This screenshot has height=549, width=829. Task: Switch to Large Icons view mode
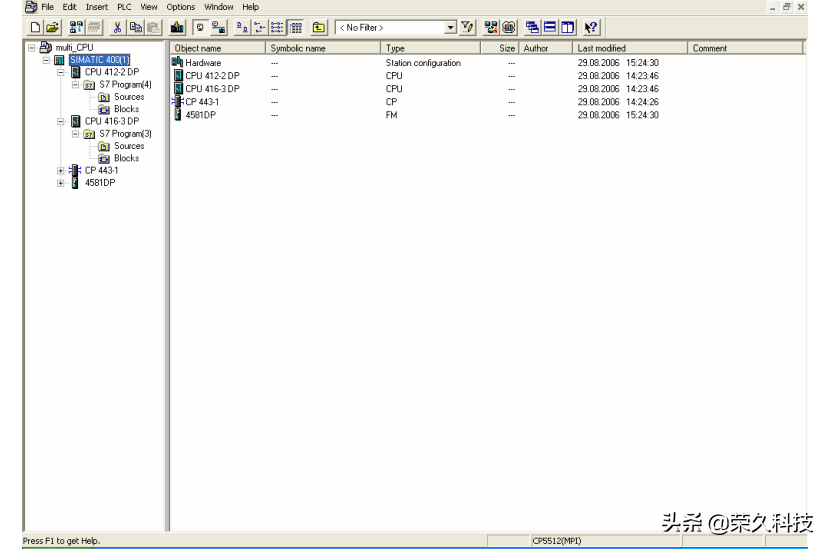242,28
